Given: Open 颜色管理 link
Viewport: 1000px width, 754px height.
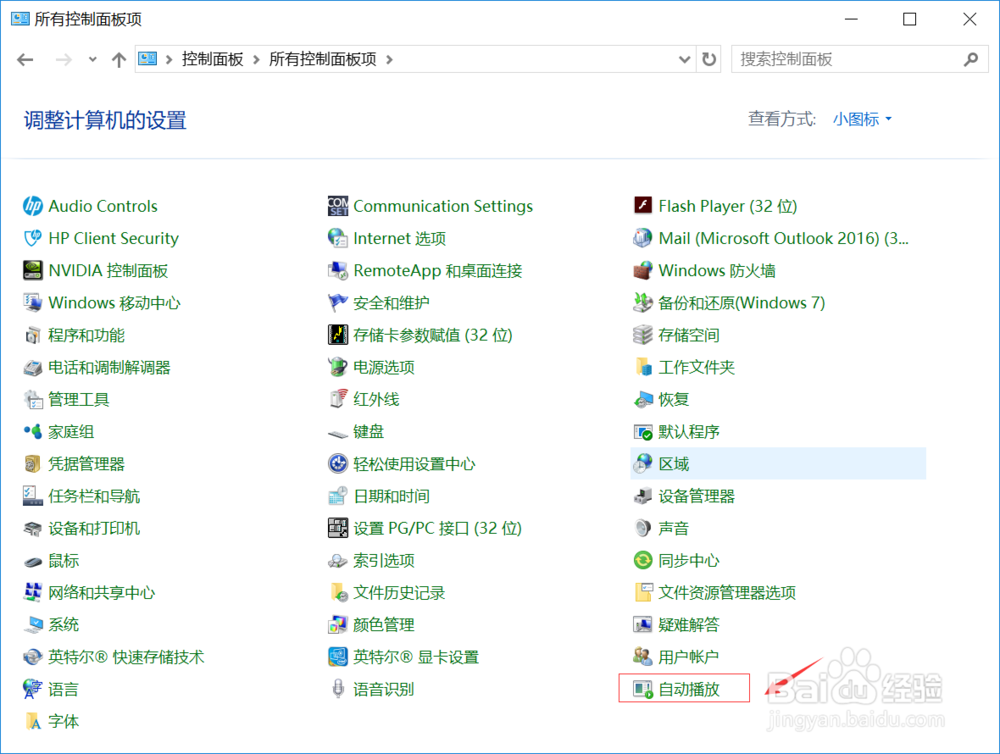Looking at the screenshot, I should pyautogui.click(x=384, y=625).
